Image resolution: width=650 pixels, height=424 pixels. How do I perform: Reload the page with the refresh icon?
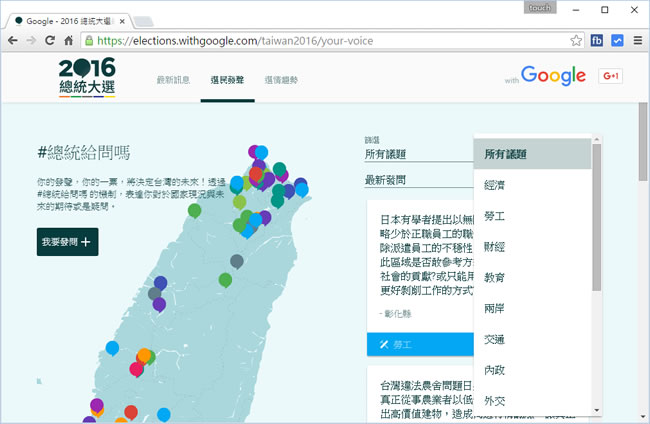point(49,41)
